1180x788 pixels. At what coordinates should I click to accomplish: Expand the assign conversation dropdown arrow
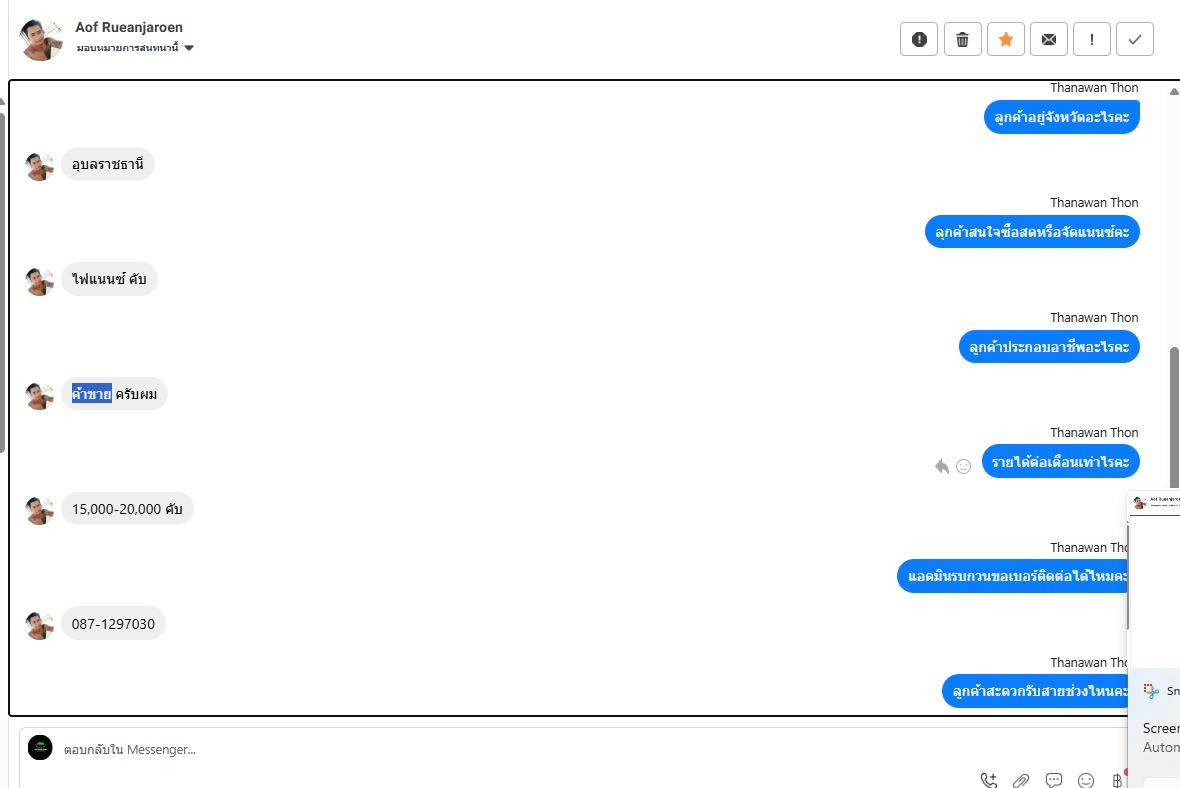coord(189,48)
